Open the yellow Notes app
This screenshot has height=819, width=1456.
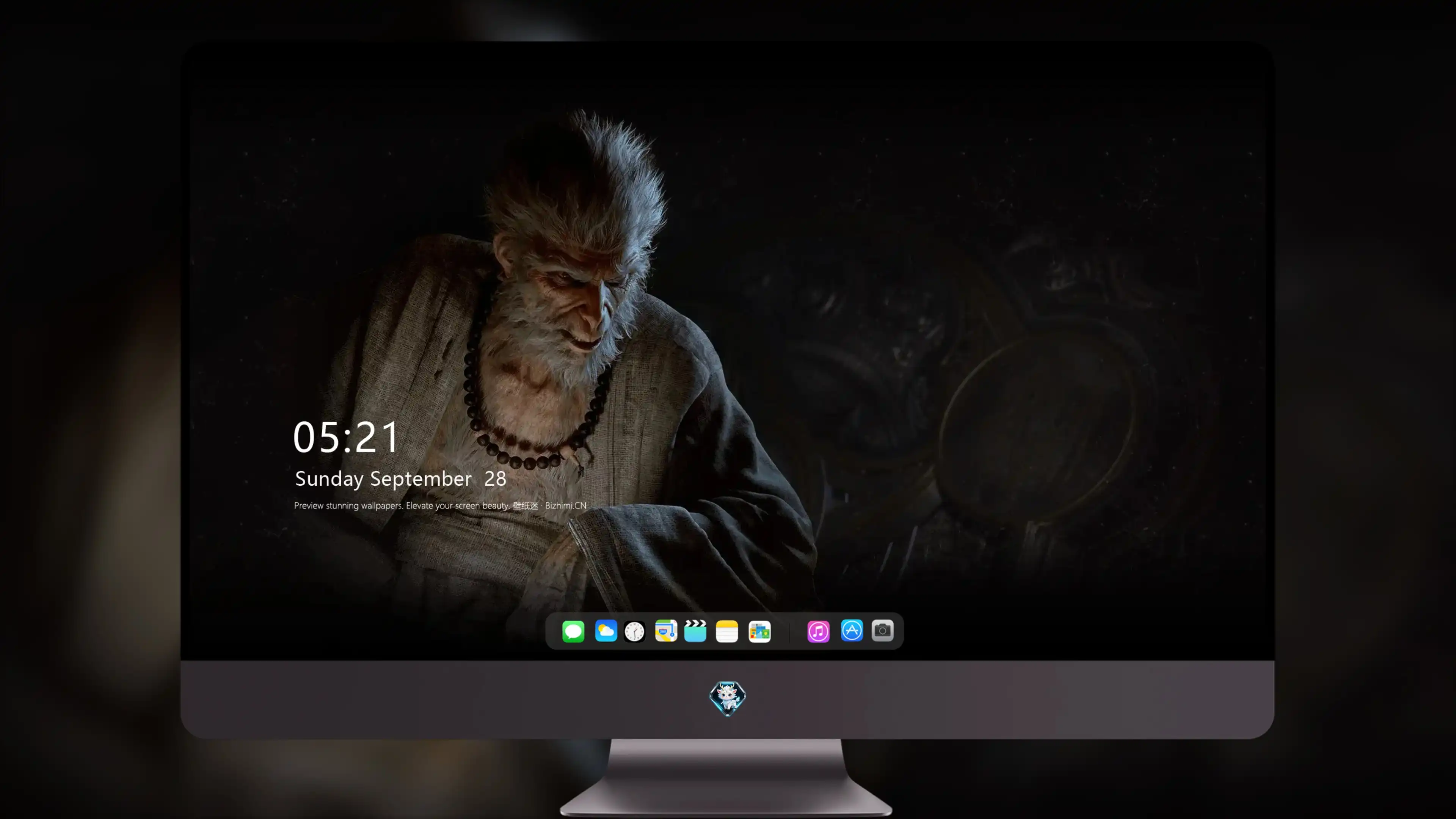(x=727, y=631)
